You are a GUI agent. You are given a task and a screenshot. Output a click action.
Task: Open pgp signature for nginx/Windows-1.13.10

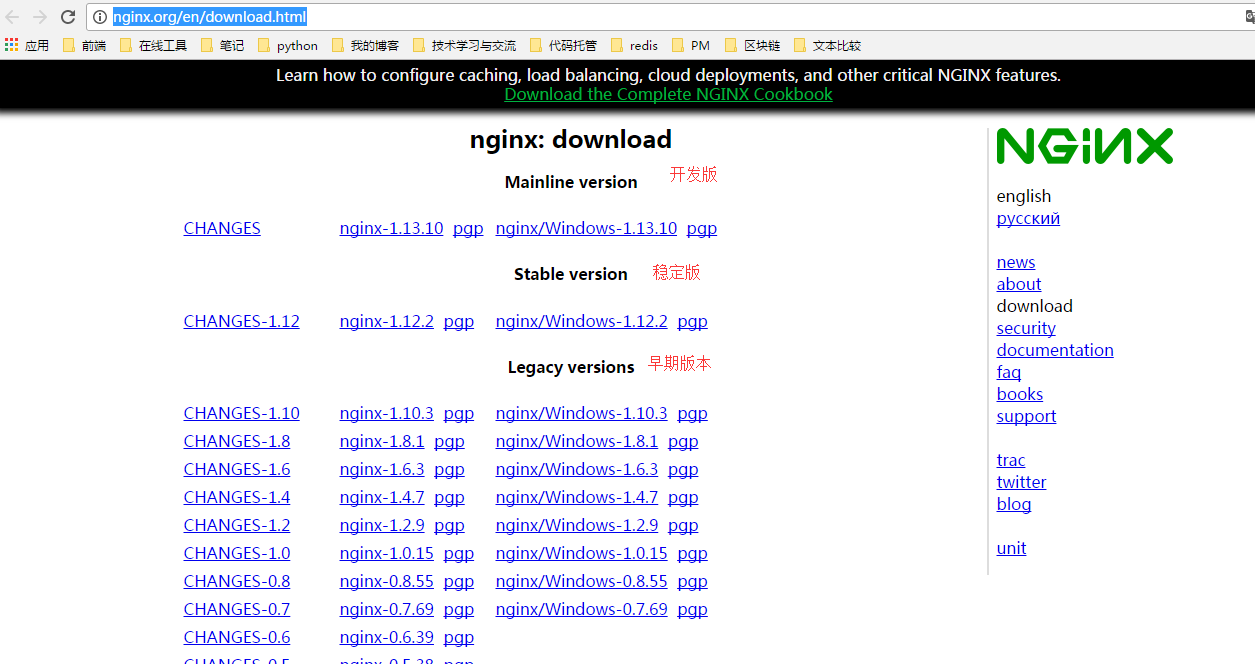[702, 229]
